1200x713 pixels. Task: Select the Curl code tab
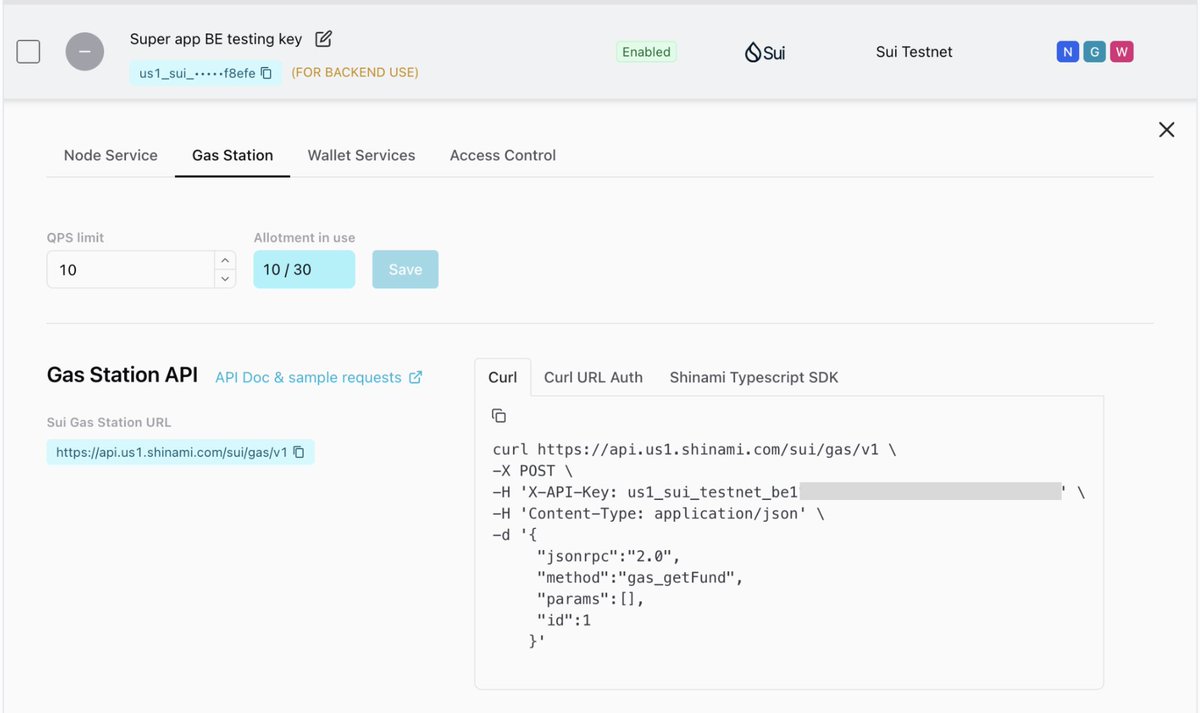(x=503, y=377)
